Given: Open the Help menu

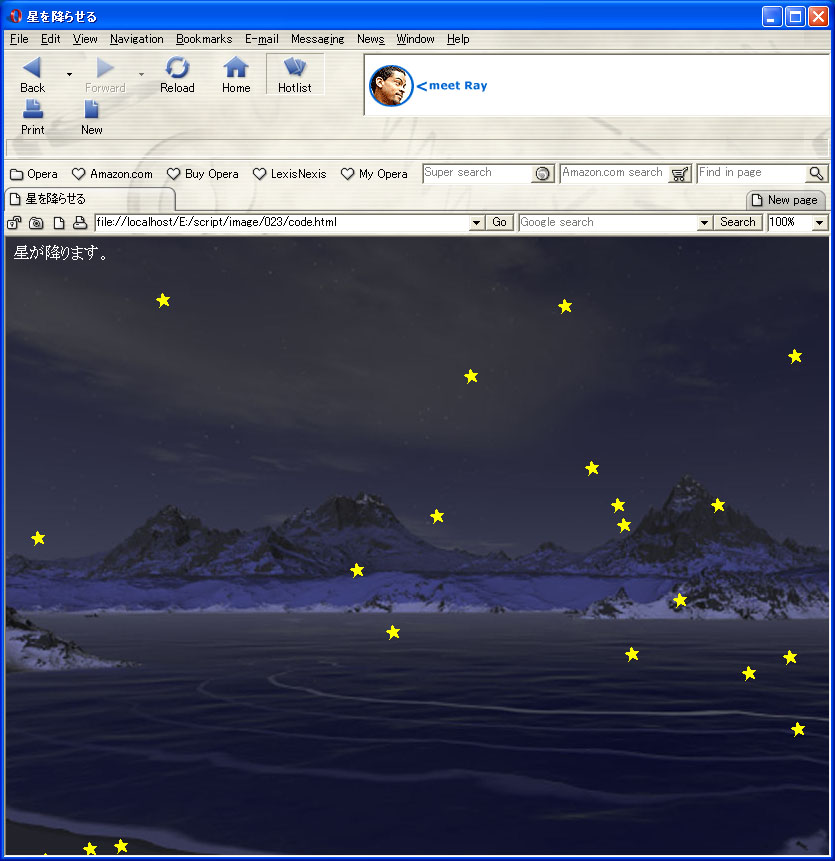Looking at the screenshot, I should [x=458, y=39].
